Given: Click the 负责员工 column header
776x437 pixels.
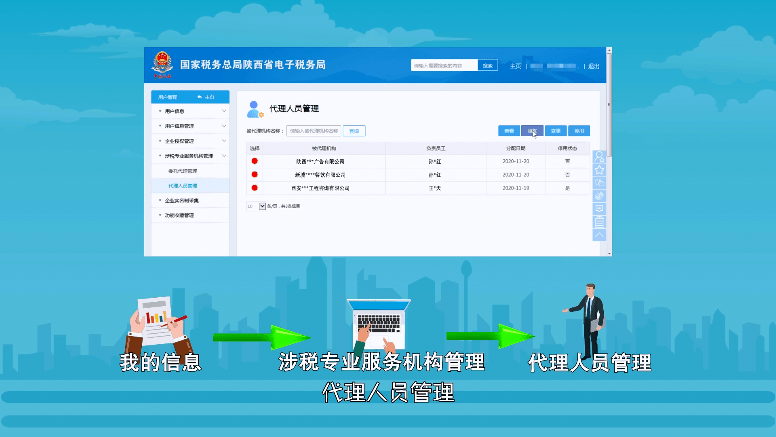Looking at the screenshot, I should coord(436,148).
